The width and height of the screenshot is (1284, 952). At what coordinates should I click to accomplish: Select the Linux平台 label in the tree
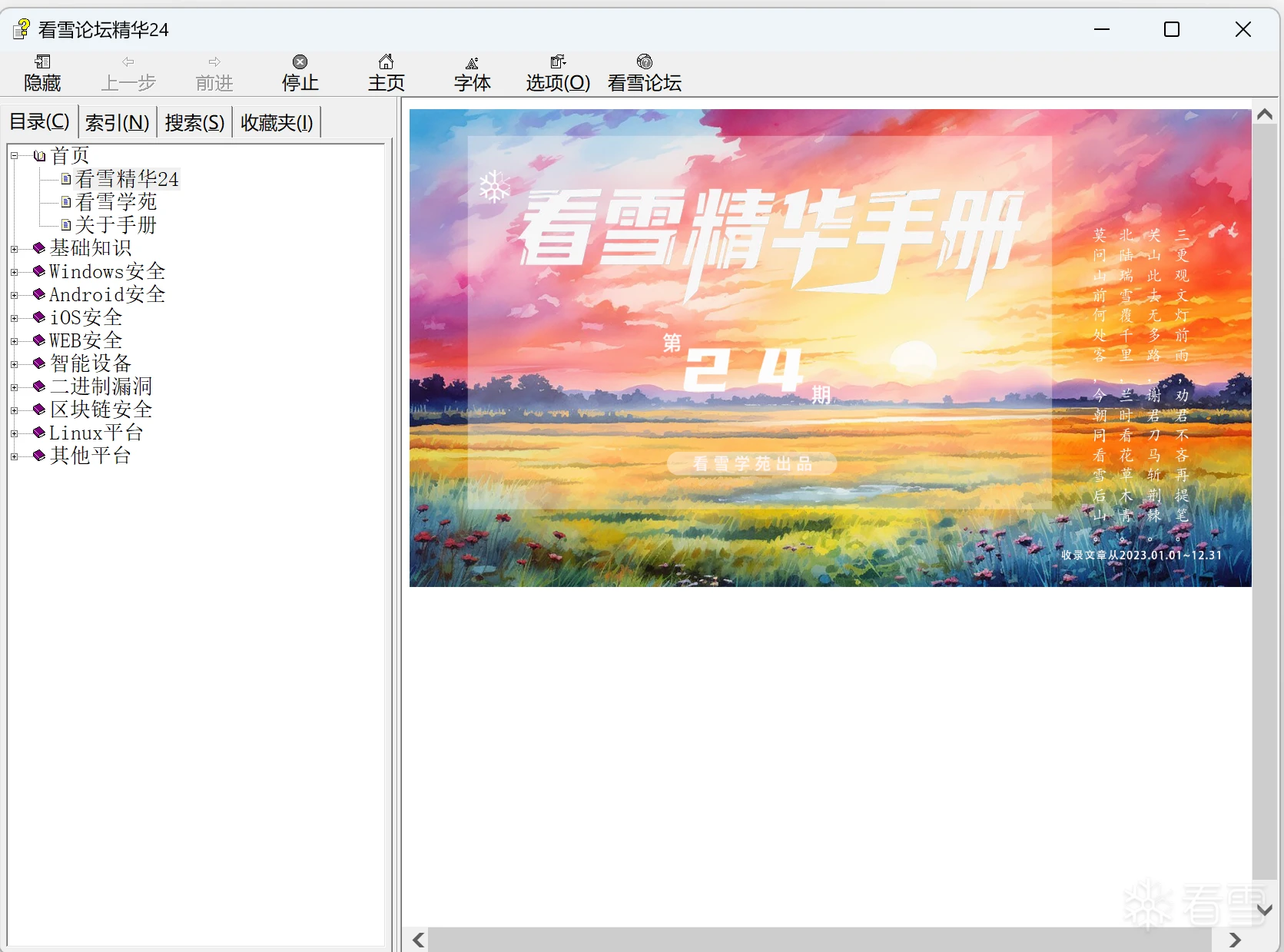click(96, 433)
